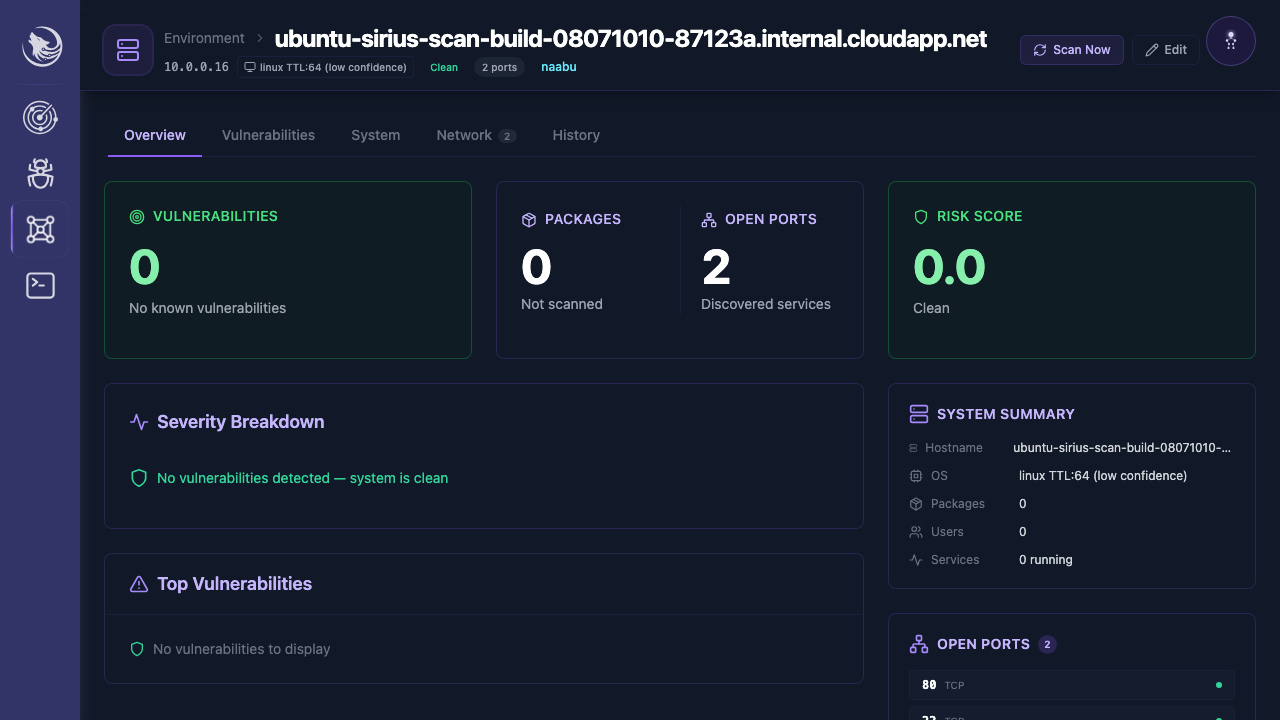The height and width of the screenshot is (720, 1280).
Task: Open the History tab
Action: [576, 135]
